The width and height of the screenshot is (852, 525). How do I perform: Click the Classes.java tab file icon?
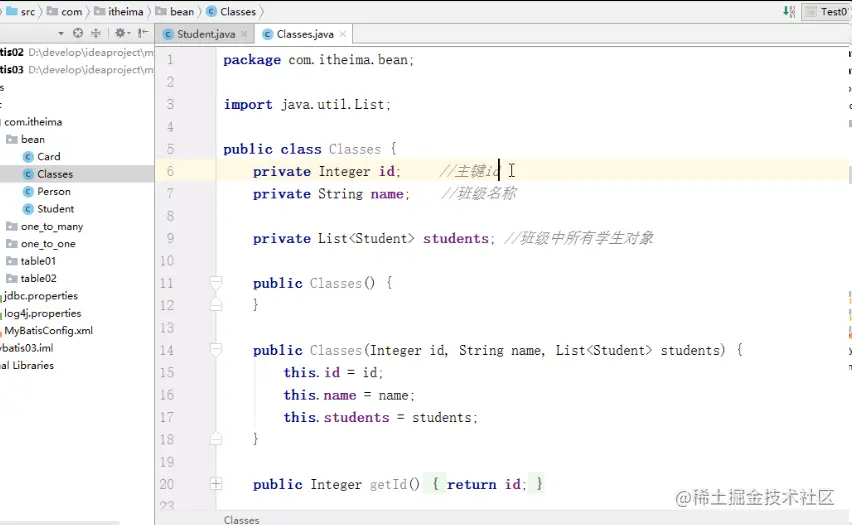[x=267, y=34]
